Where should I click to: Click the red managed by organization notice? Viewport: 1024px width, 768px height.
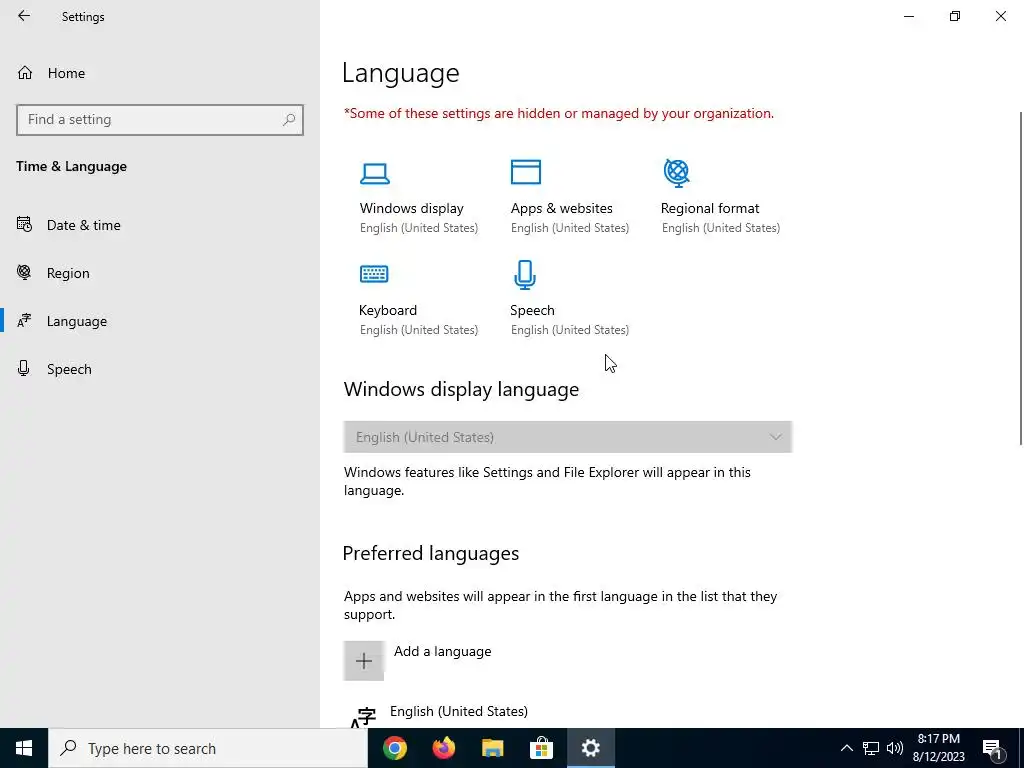(x=558, y=114)
